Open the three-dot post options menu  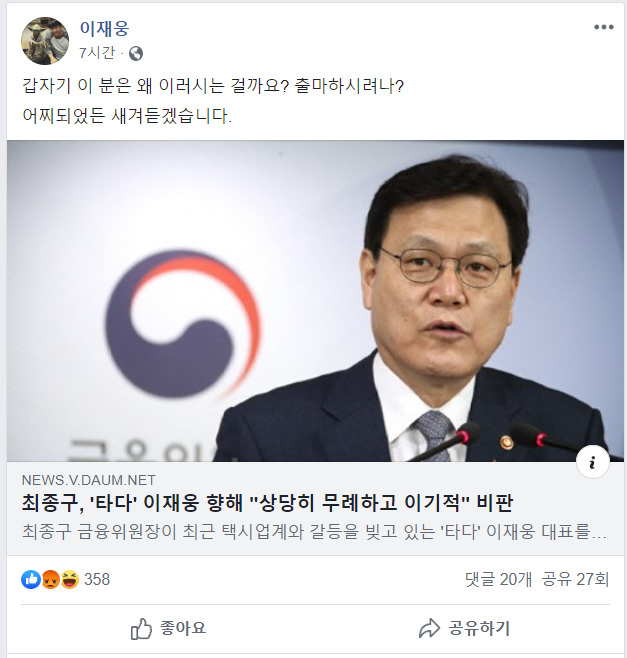click(x=603, y=27)
